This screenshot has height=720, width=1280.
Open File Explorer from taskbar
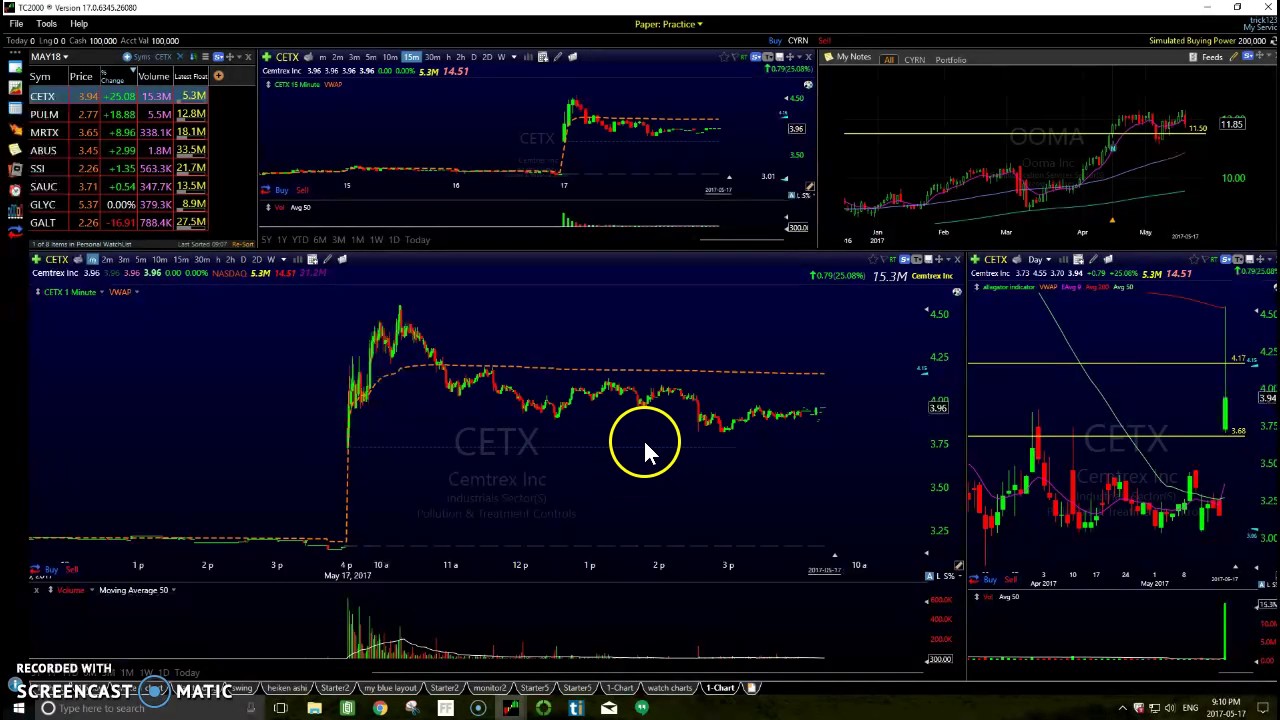pos(314,708)
